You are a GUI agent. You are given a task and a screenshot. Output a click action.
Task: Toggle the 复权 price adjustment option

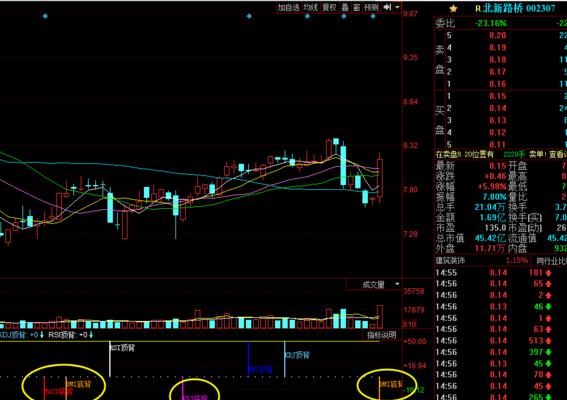[329, 7]
